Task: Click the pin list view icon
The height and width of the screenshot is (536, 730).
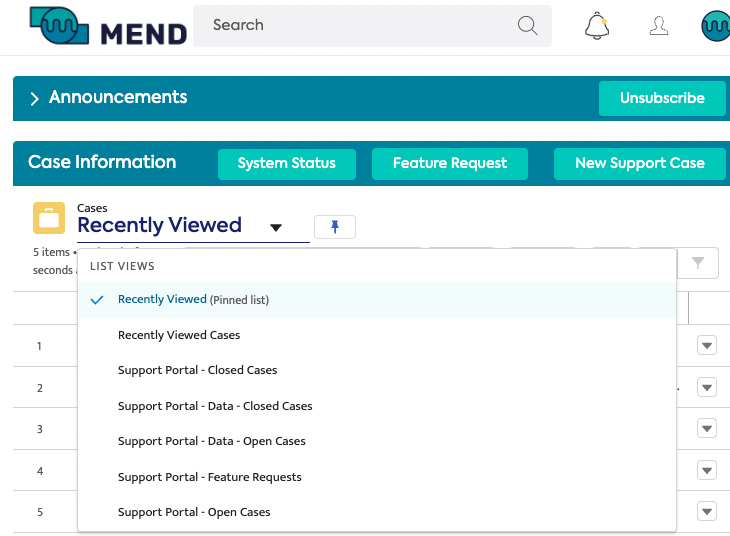Action: 334,227
